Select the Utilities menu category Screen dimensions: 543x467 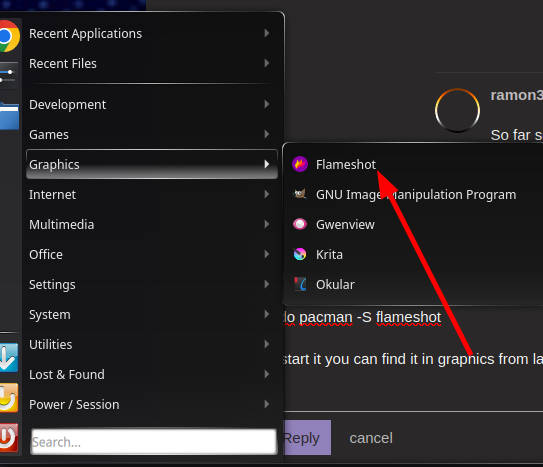152,344
